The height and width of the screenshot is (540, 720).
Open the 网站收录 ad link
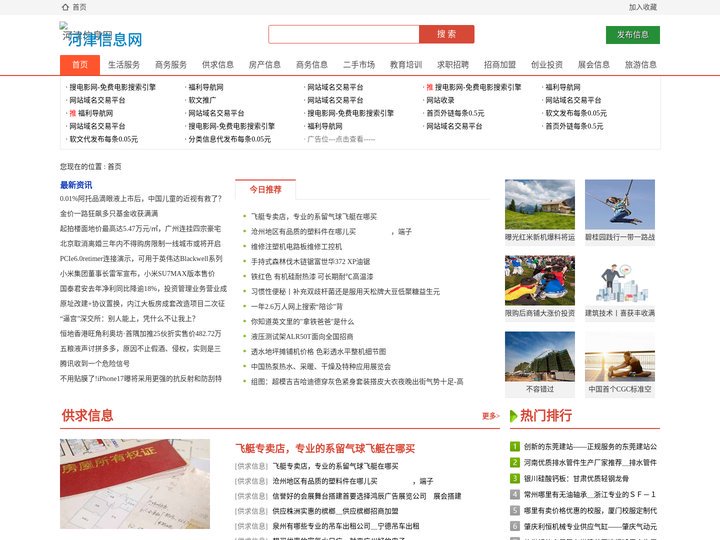pyautogui.click(x=440, y=100)
